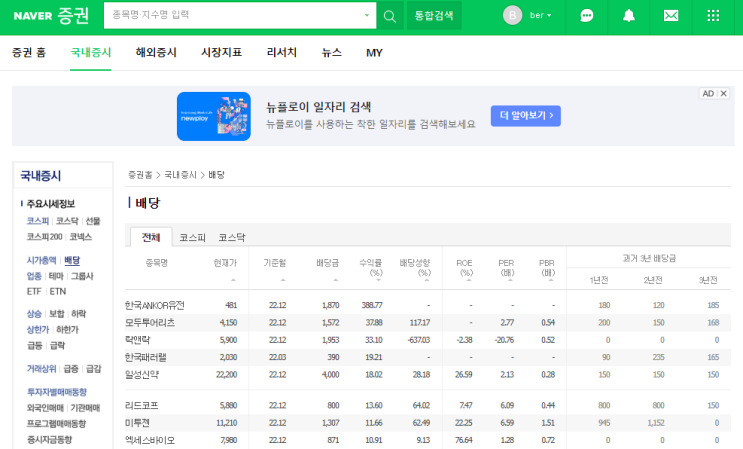Sort by ROE(%) column arrow

coord(469,280)
